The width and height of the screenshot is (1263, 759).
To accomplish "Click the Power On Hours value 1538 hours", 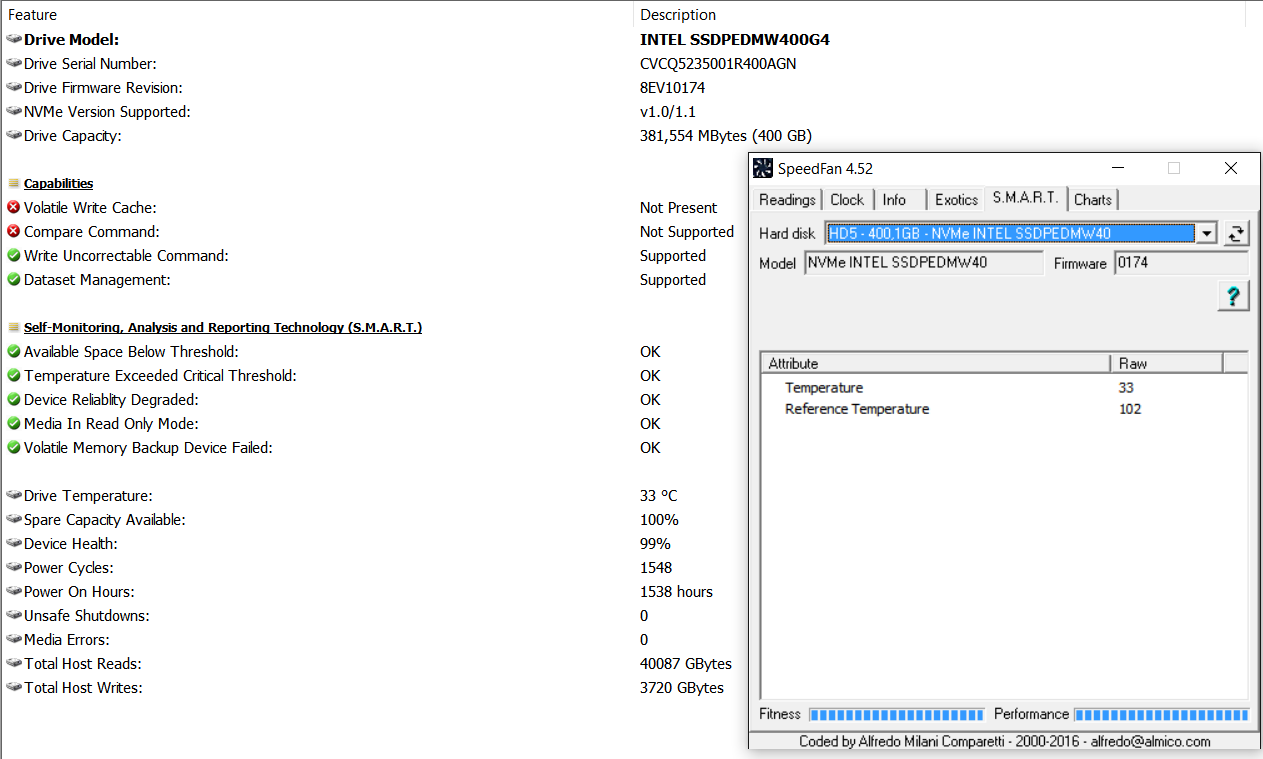I will pos(677,592).
